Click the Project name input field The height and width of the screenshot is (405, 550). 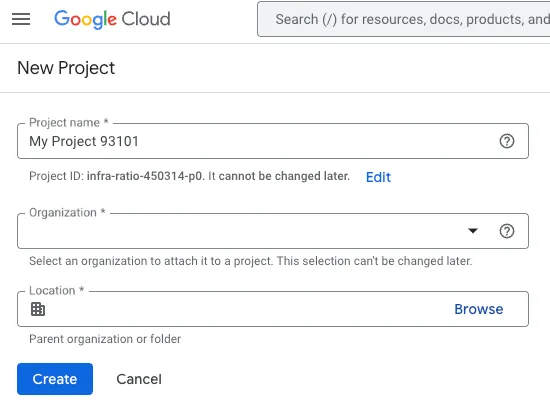point(273,141)
